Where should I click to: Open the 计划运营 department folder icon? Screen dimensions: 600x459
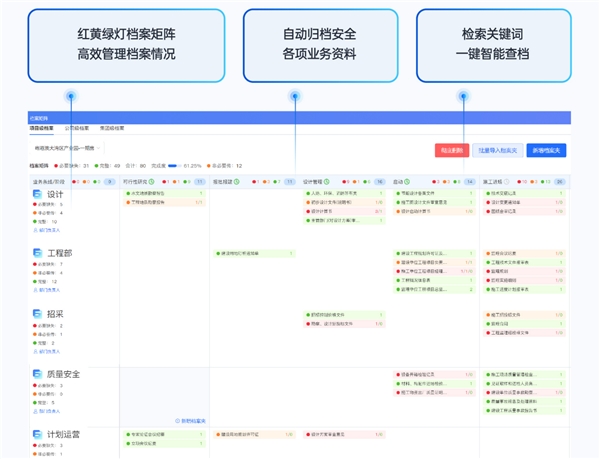pos(37,434)
